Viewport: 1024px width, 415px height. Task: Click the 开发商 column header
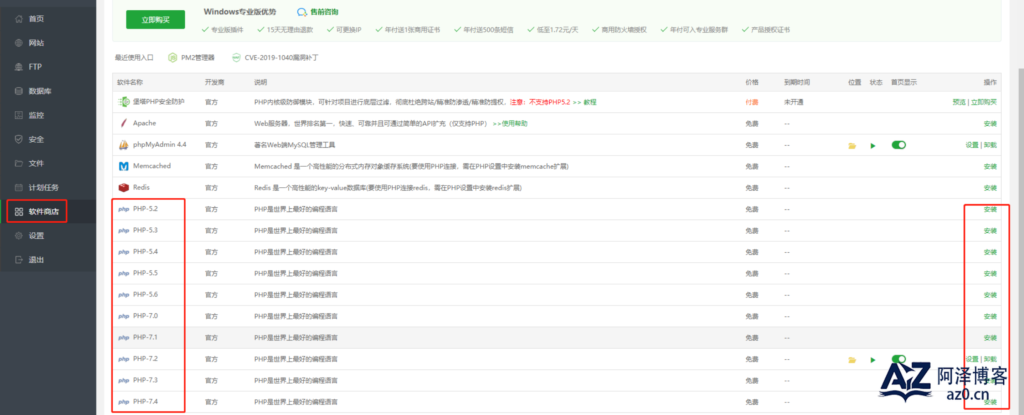click(x=214, y=82)
